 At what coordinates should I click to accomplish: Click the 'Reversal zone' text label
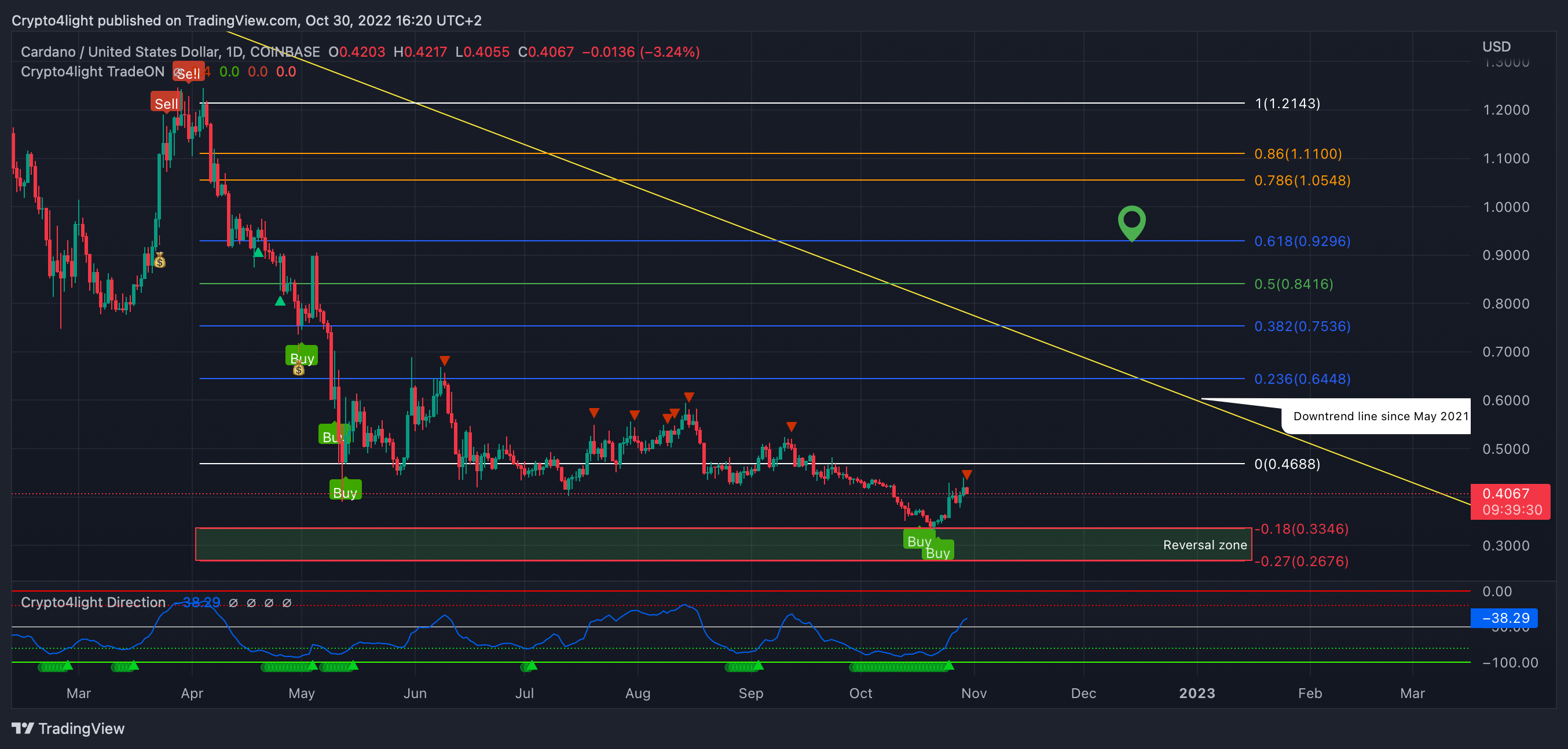click(x=1204, y=545)
